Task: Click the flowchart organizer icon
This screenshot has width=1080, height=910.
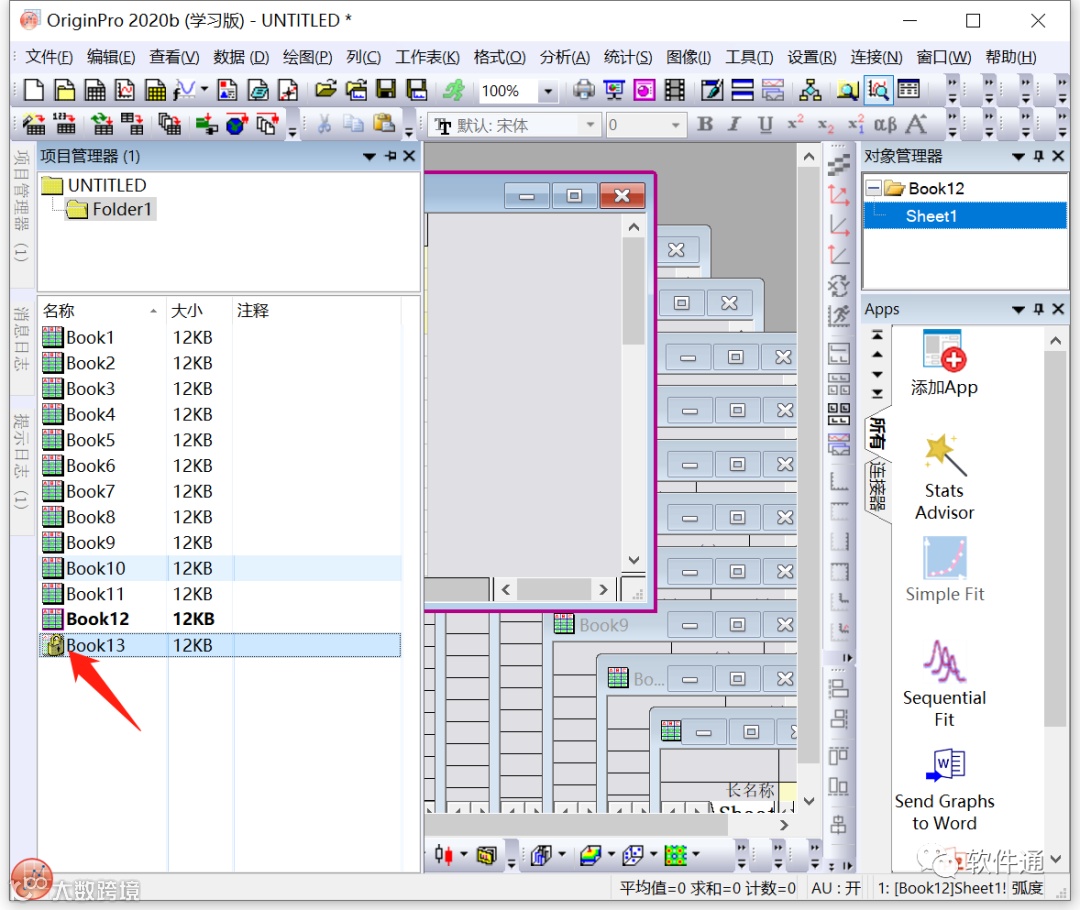Action: click(811, 90)
